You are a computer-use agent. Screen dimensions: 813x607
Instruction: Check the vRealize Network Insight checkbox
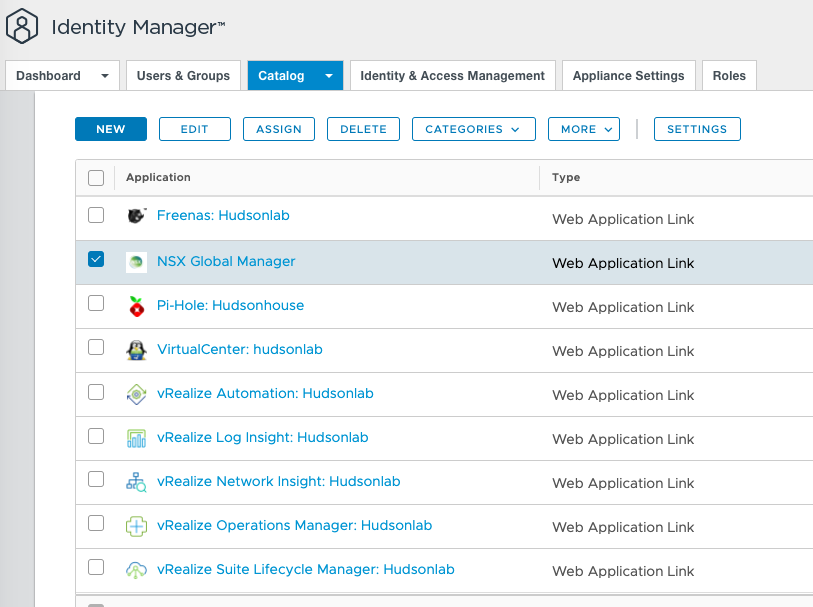click(x=96, y=479)
